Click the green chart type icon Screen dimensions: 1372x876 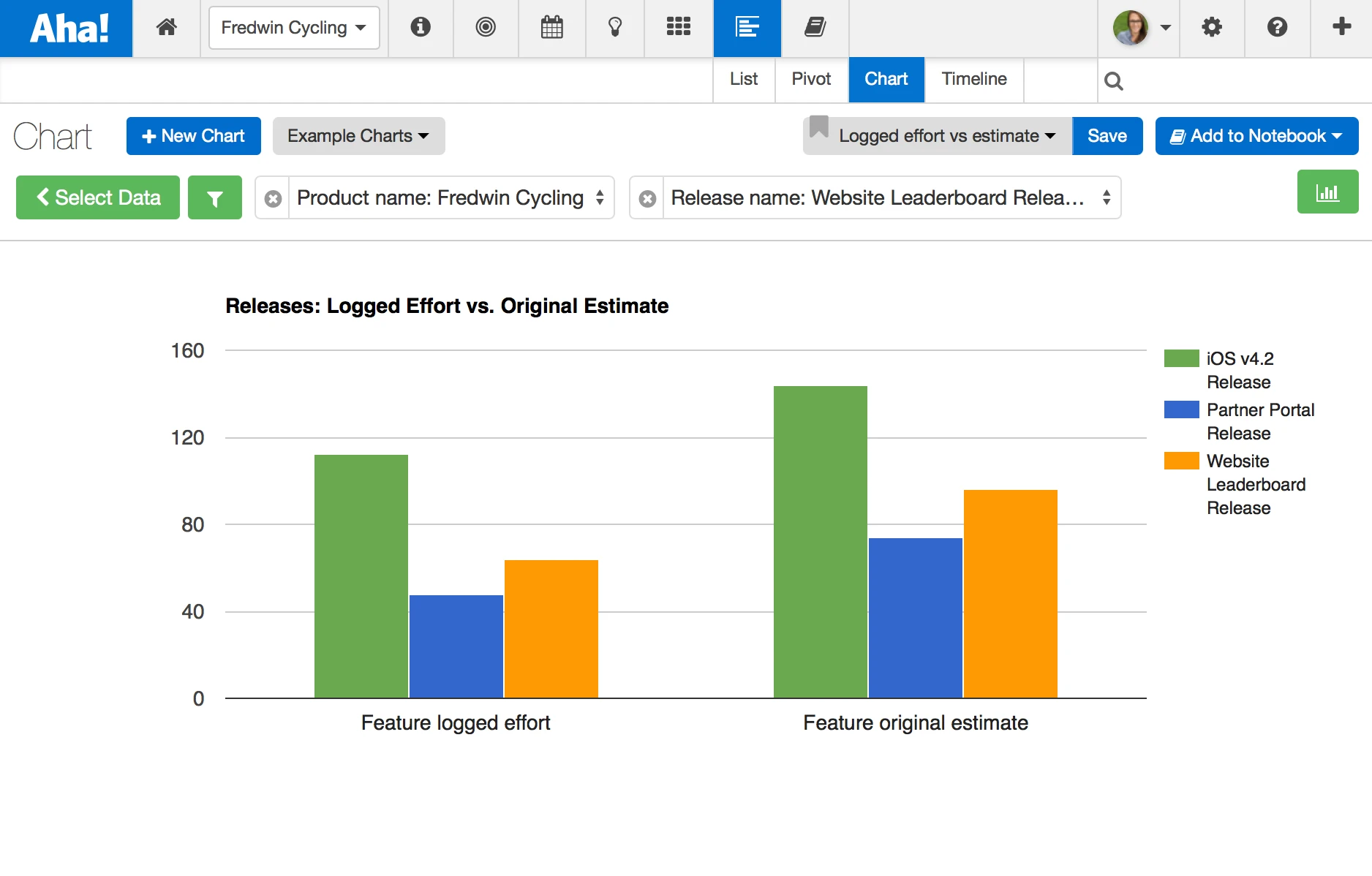click(x=1327, y=192)
